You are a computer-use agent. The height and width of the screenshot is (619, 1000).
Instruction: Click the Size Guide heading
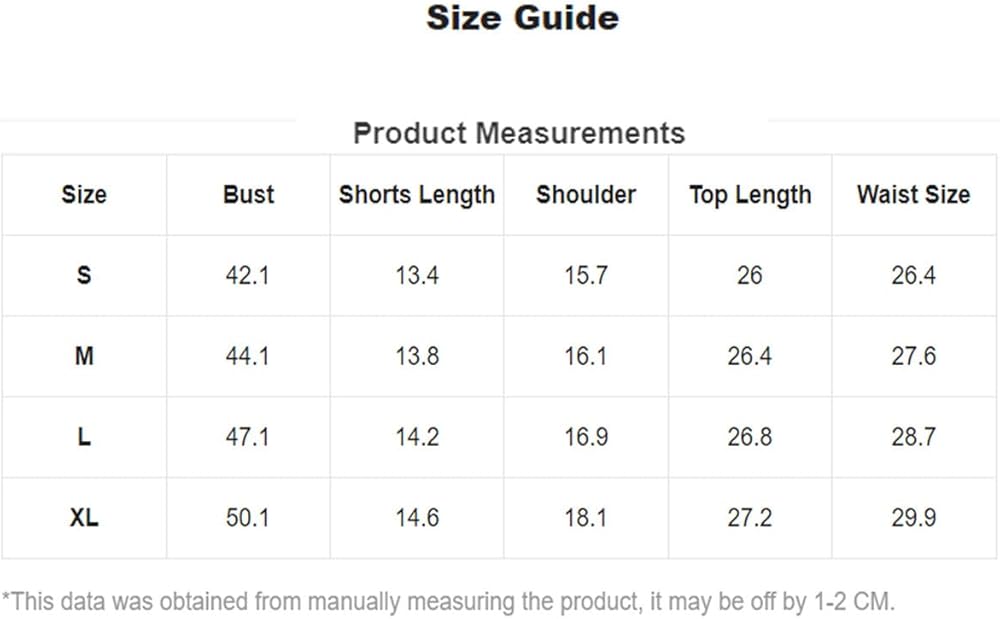[522, 19]
